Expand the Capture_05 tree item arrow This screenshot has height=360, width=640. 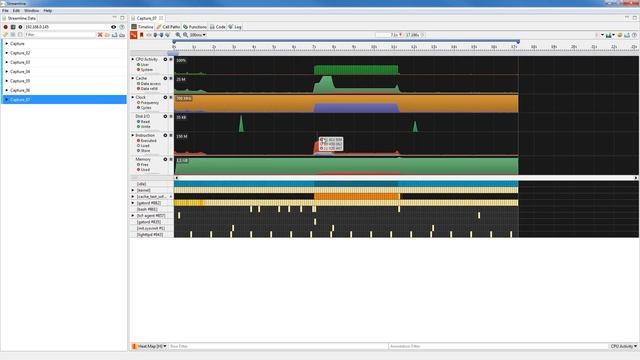[7, 81]
